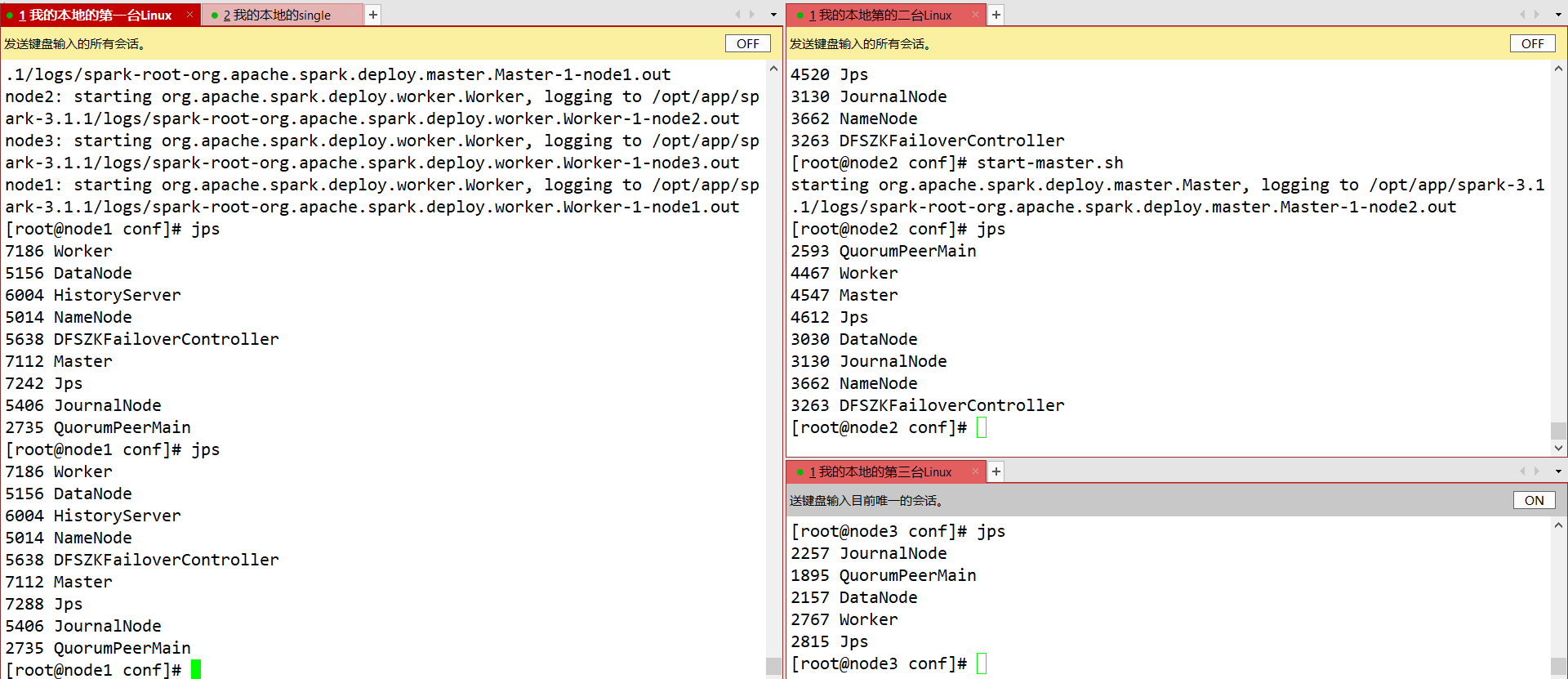Click line '2157 DataNode'
Screen dimensions: 1568x679
(854, 597)
